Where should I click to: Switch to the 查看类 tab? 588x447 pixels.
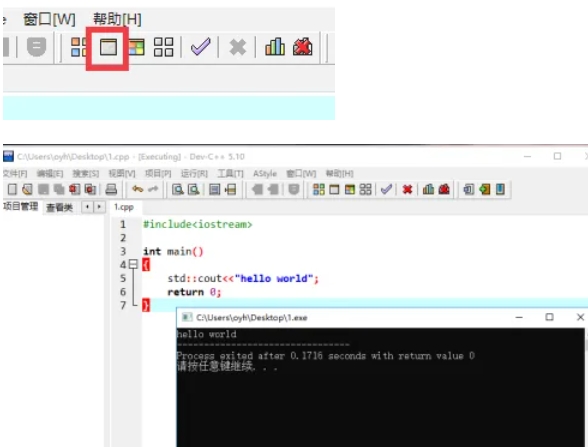tap(59, 207)
